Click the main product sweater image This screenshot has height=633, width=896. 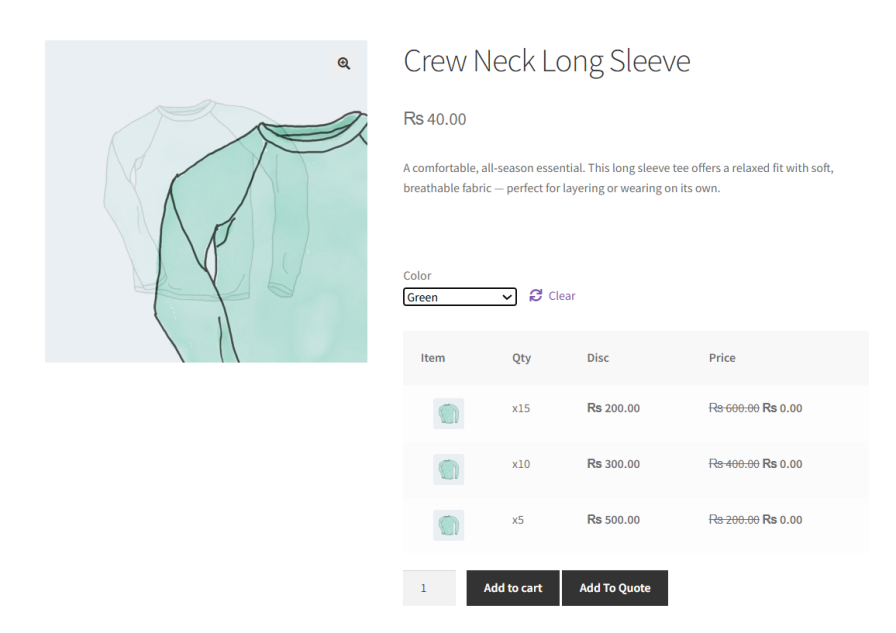click(x=206, y=201)
